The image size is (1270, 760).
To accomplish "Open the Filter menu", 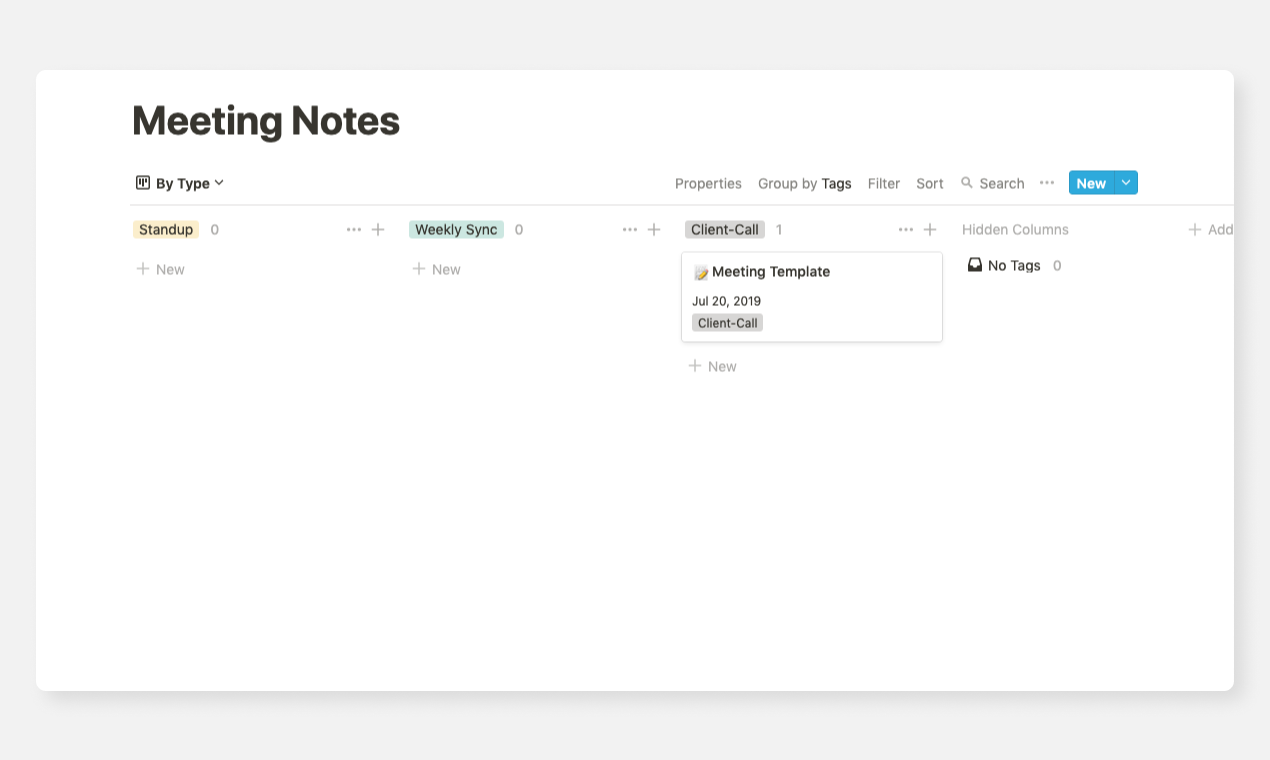I will coord(884,183).
